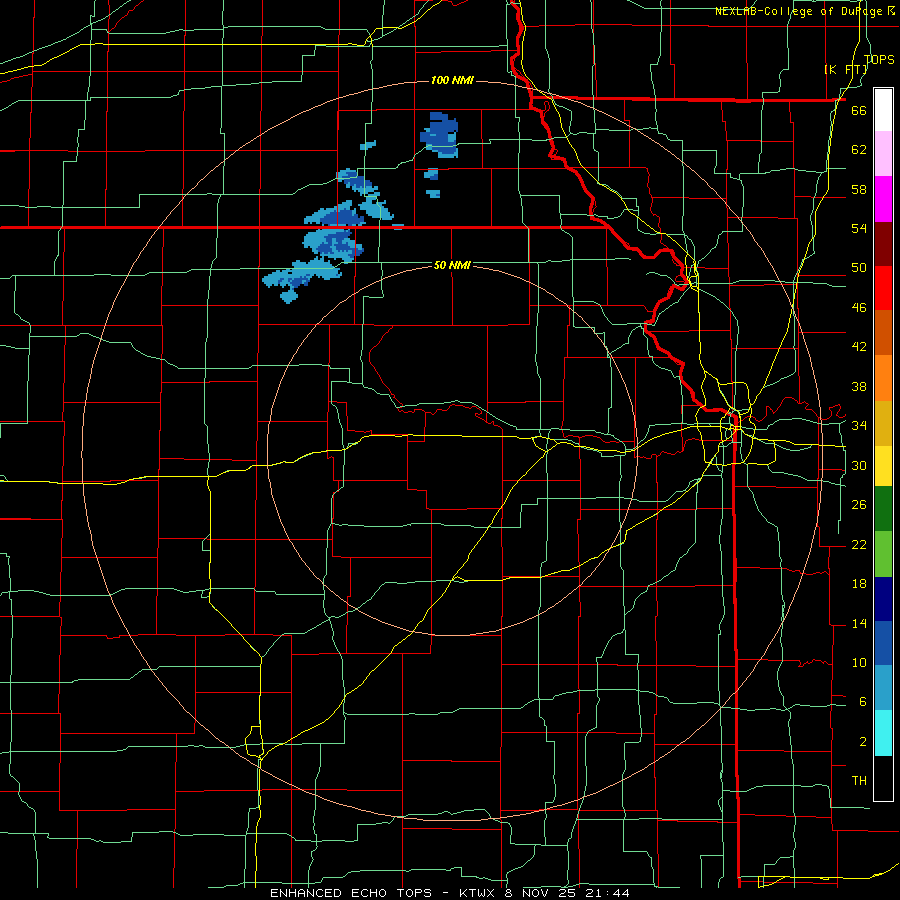The height and width of the screenshot is (900, 900).
Task: Select the black TH swatch on the scale
Action: (x=883, y=778)
